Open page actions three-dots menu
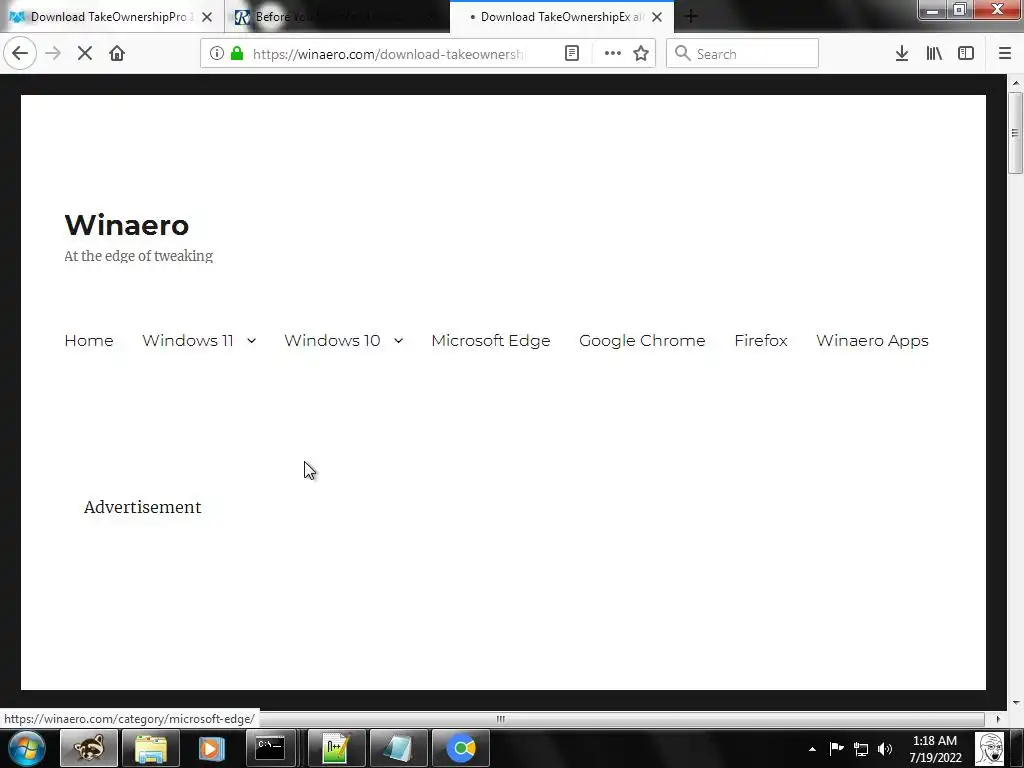The image size is (1024, 768). click(613, 54)
